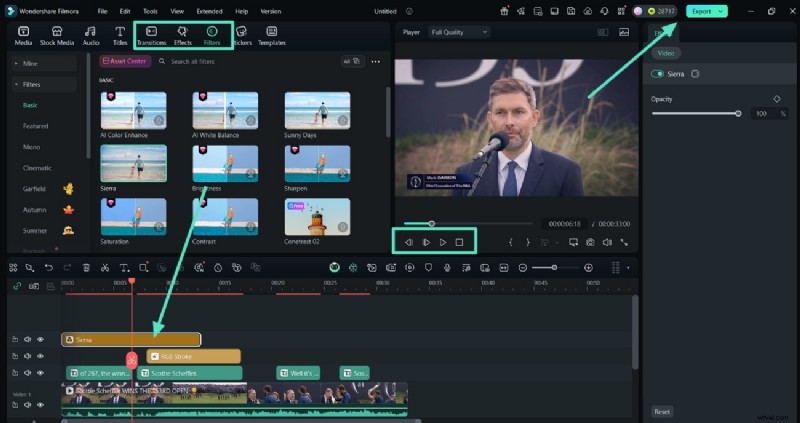This screenshot has width=800, height=423.
Task: Hide the Sierra filter track with eye icon
Action: [x=41, y=340]
